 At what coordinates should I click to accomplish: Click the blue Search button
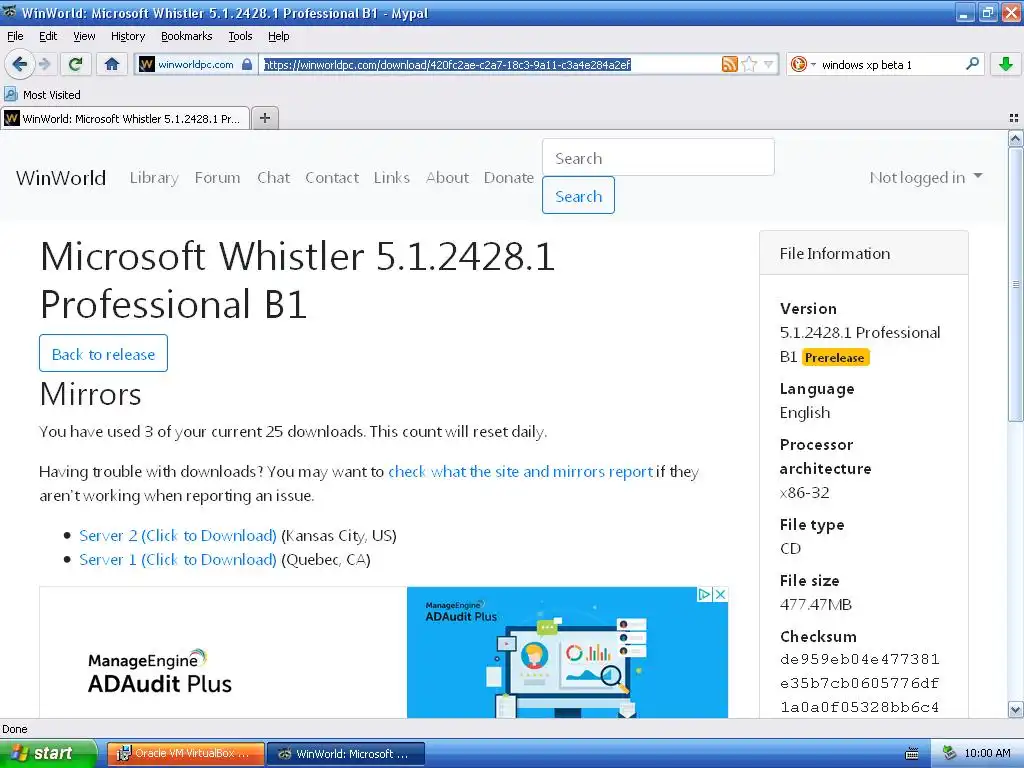pyautogui.click(x=578, y=195)
